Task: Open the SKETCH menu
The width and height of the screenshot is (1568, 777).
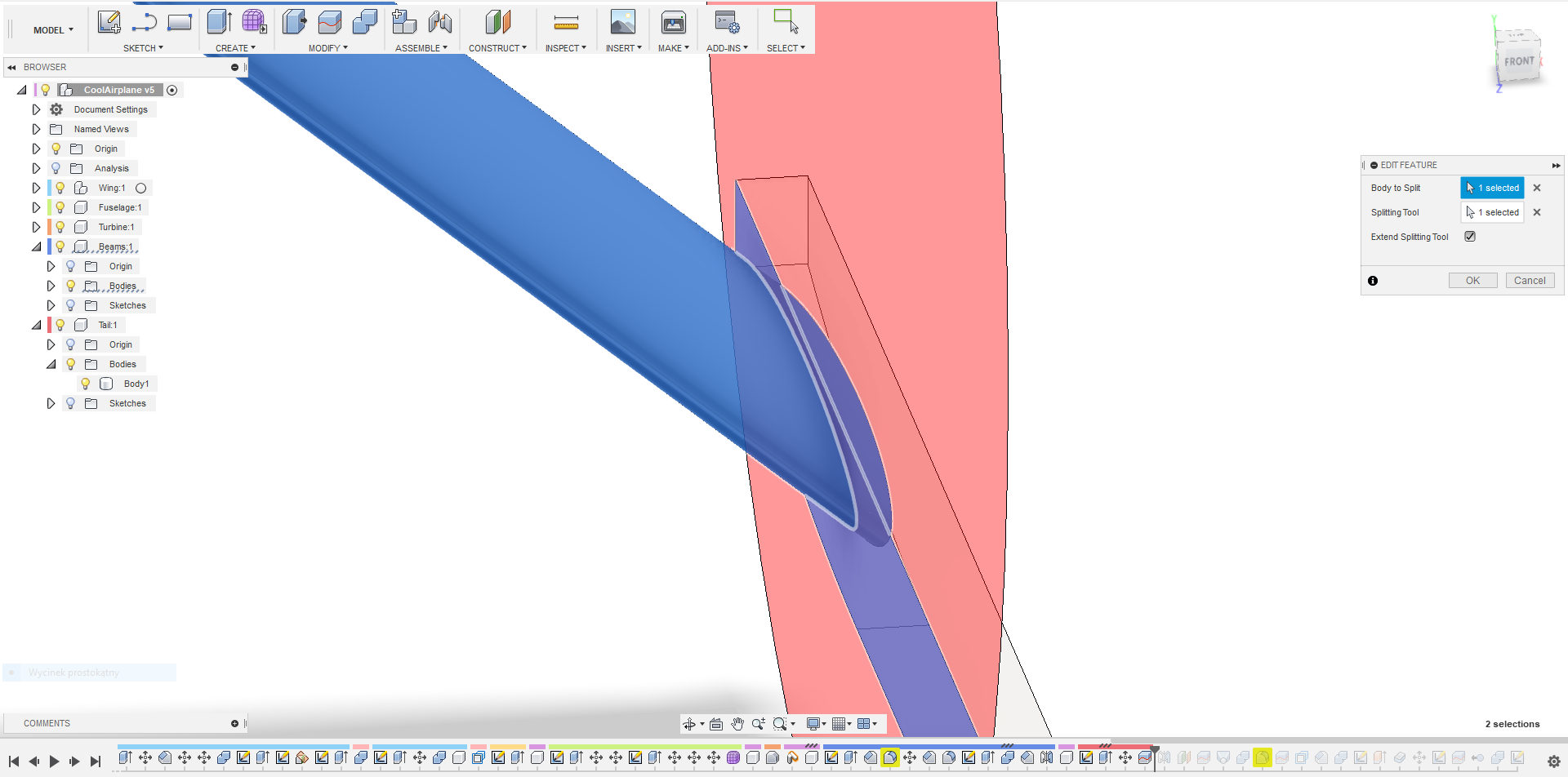Action: click(x=143, y=48)
